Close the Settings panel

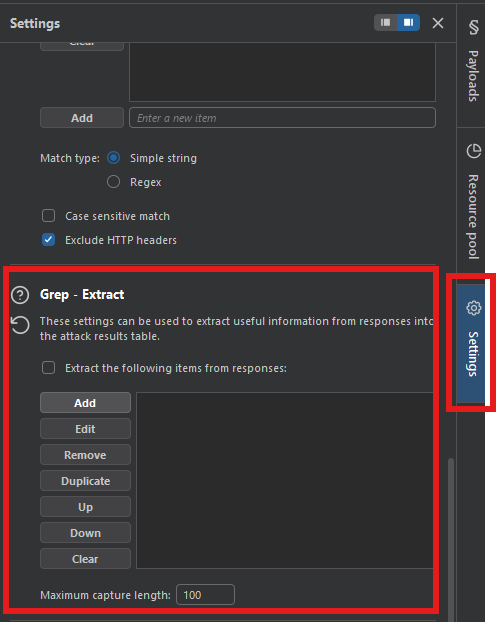[438, 23]
